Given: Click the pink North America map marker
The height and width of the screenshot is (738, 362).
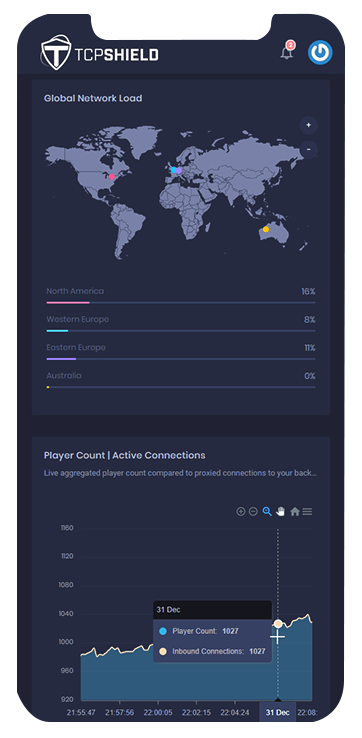Looking at the screenshot, I should (x=112, y=177).
